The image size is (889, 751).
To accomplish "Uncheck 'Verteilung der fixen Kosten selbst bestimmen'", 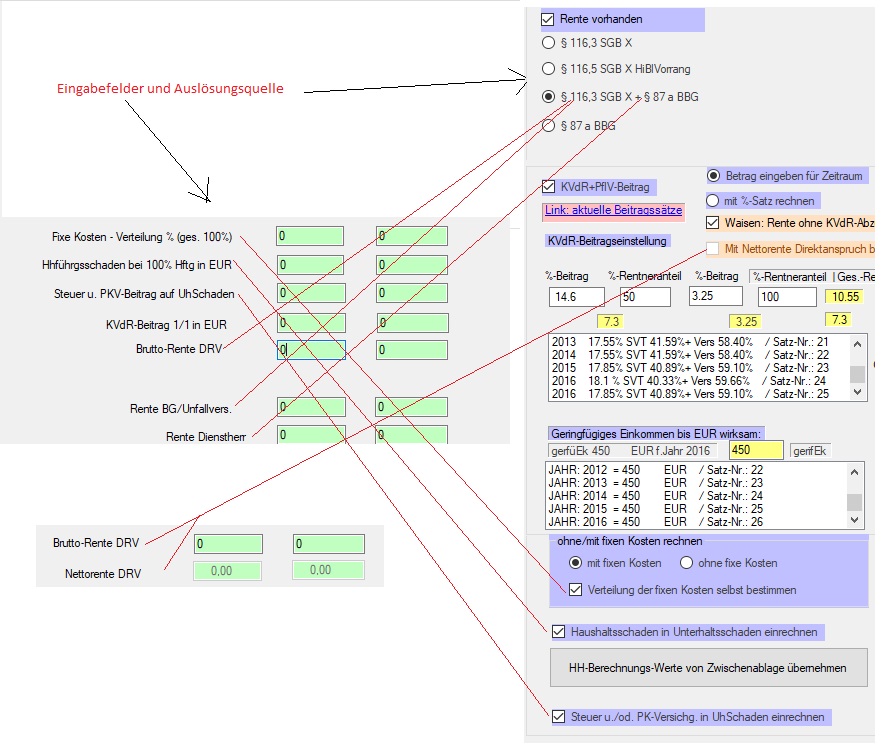I will (576, 590).
